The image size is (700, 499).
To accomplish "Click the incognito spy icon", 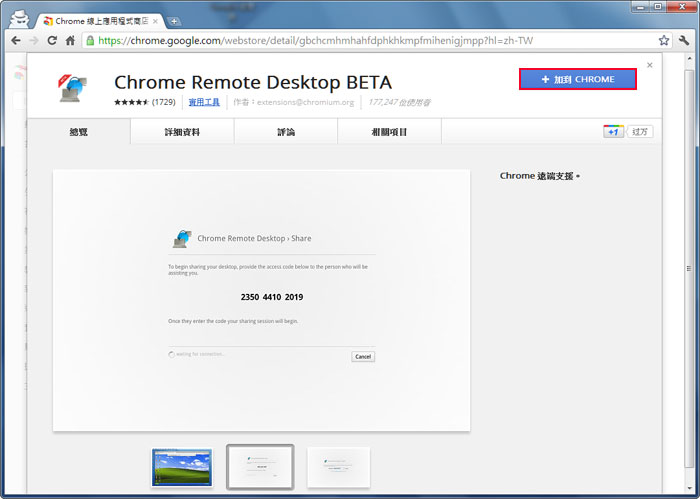I will click(x=19, y=19).
